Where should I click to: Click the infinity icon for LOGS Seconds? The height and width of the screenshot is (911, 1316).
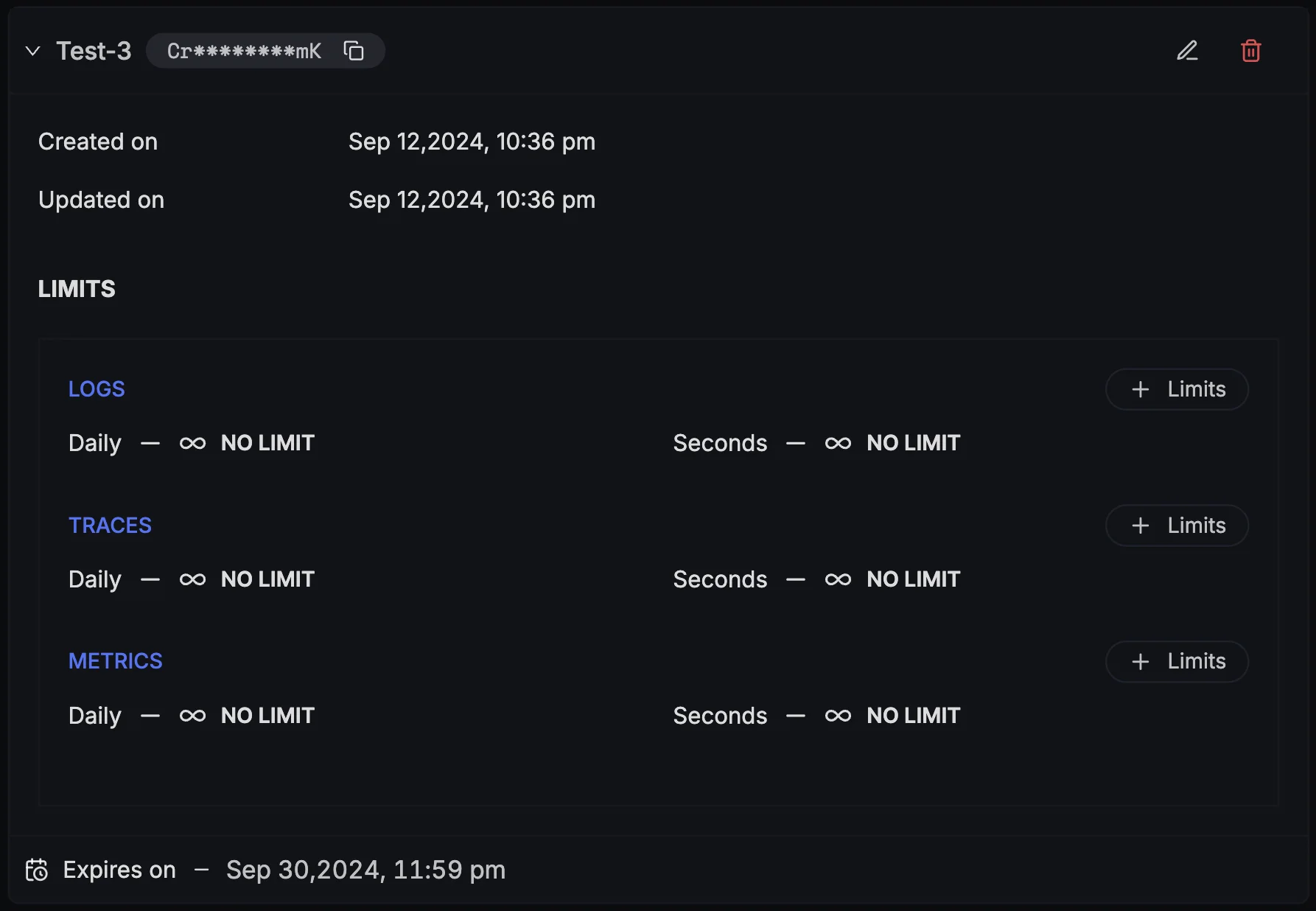click(x=839, y=443)
